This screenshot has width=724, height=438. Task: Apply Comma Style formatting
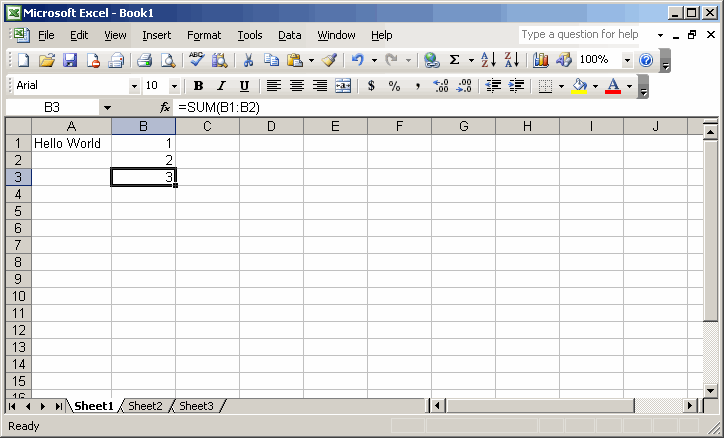417,86
